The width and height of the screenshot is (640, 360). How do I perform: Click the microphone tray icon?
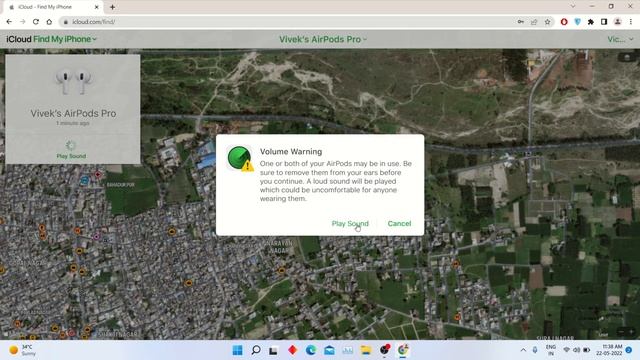535,350
